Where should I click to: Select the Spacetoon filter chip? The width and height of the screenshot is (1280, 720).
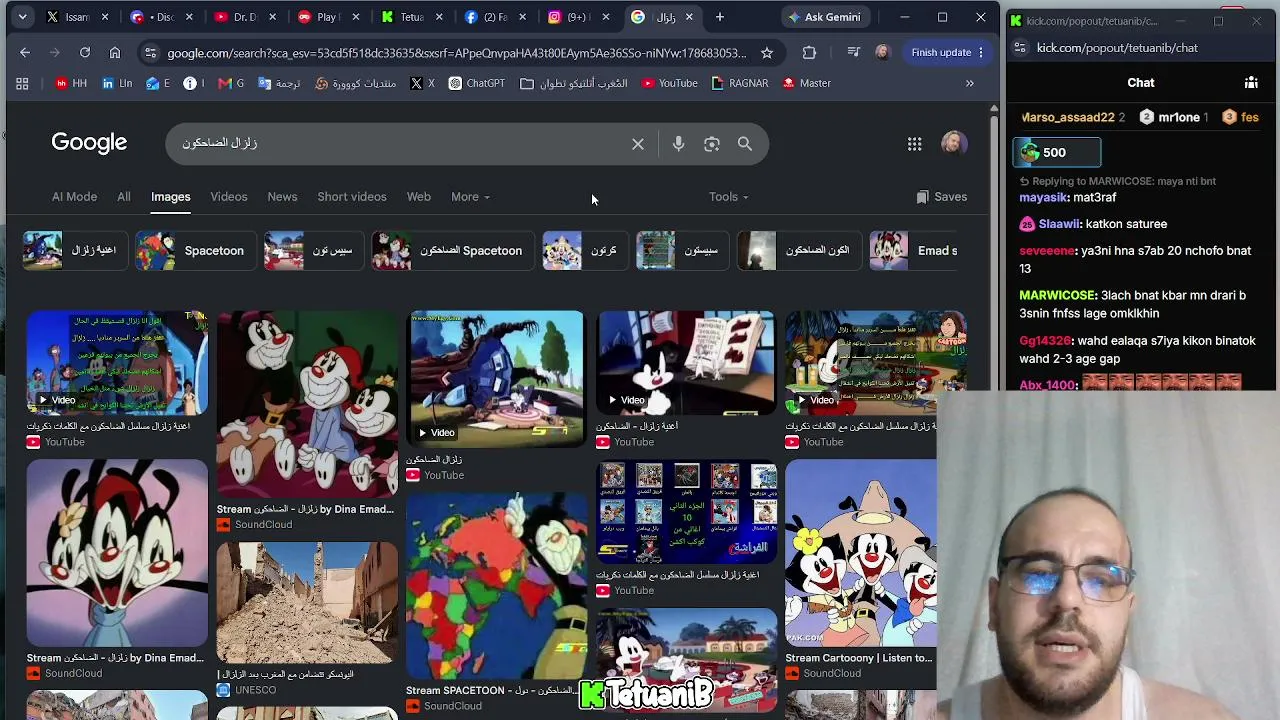click(195, 251)
